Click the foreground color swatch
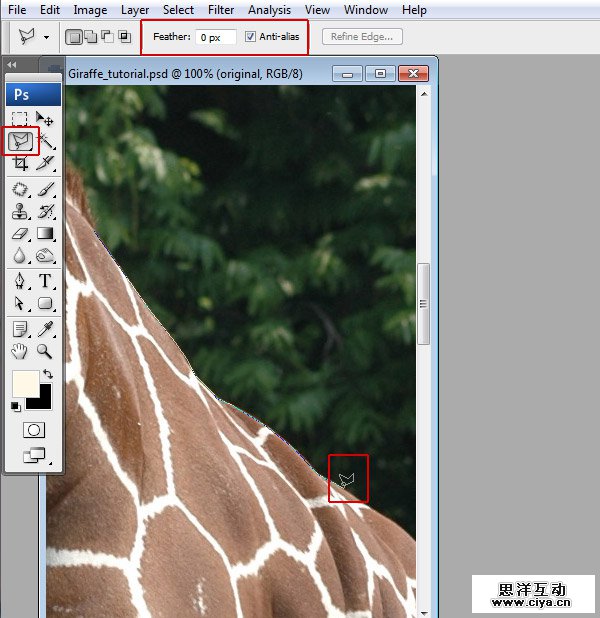Image resolution: width=600 pixels, height=618 pixels. (24, 383)
